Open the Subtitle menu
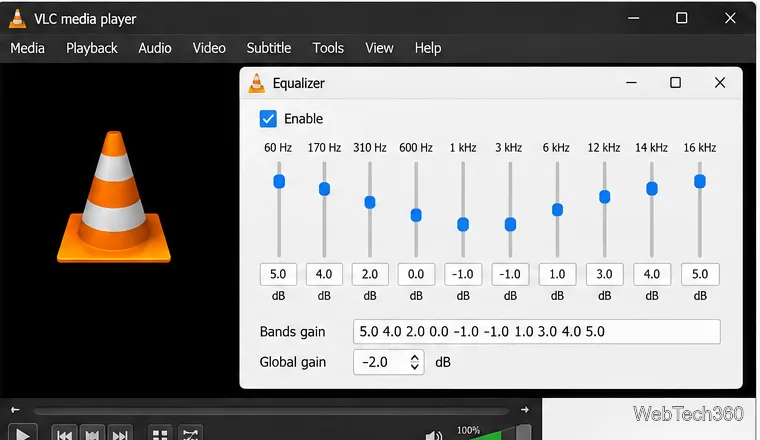The height and width of the screenshot is (440, 760). click(x=269, y=48)
